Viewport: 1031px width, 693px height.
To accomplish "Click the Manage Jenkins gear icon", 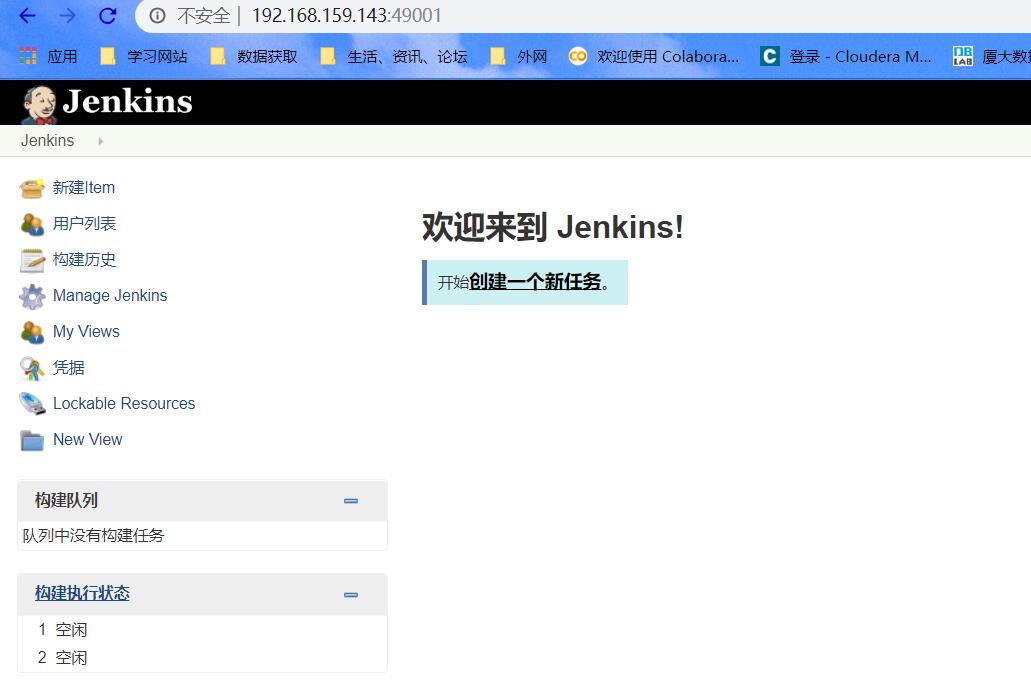I will 32,297.
